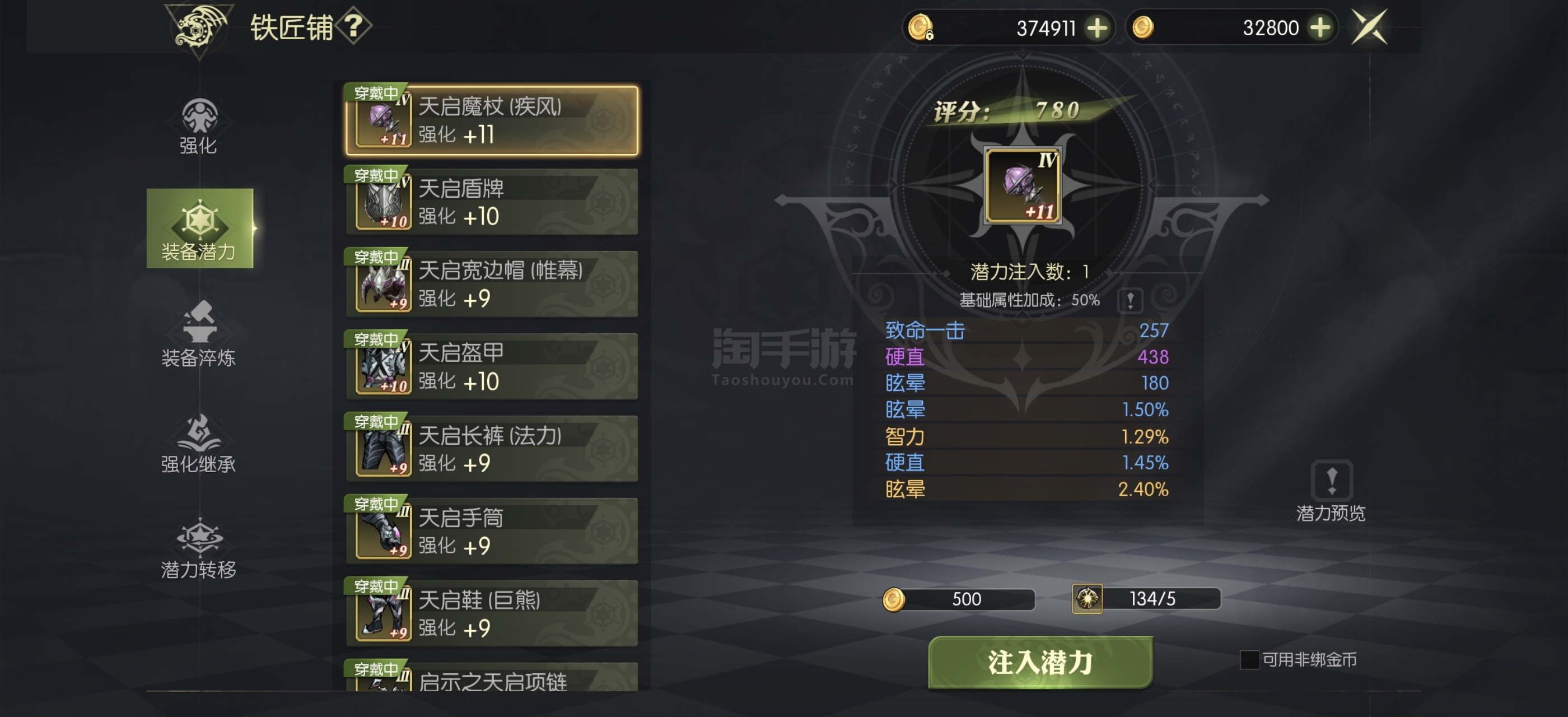Viewport: 1568px width, 717px height.
Task: Click the help question mark beside 铁匠铺
Action: (354, 26)
